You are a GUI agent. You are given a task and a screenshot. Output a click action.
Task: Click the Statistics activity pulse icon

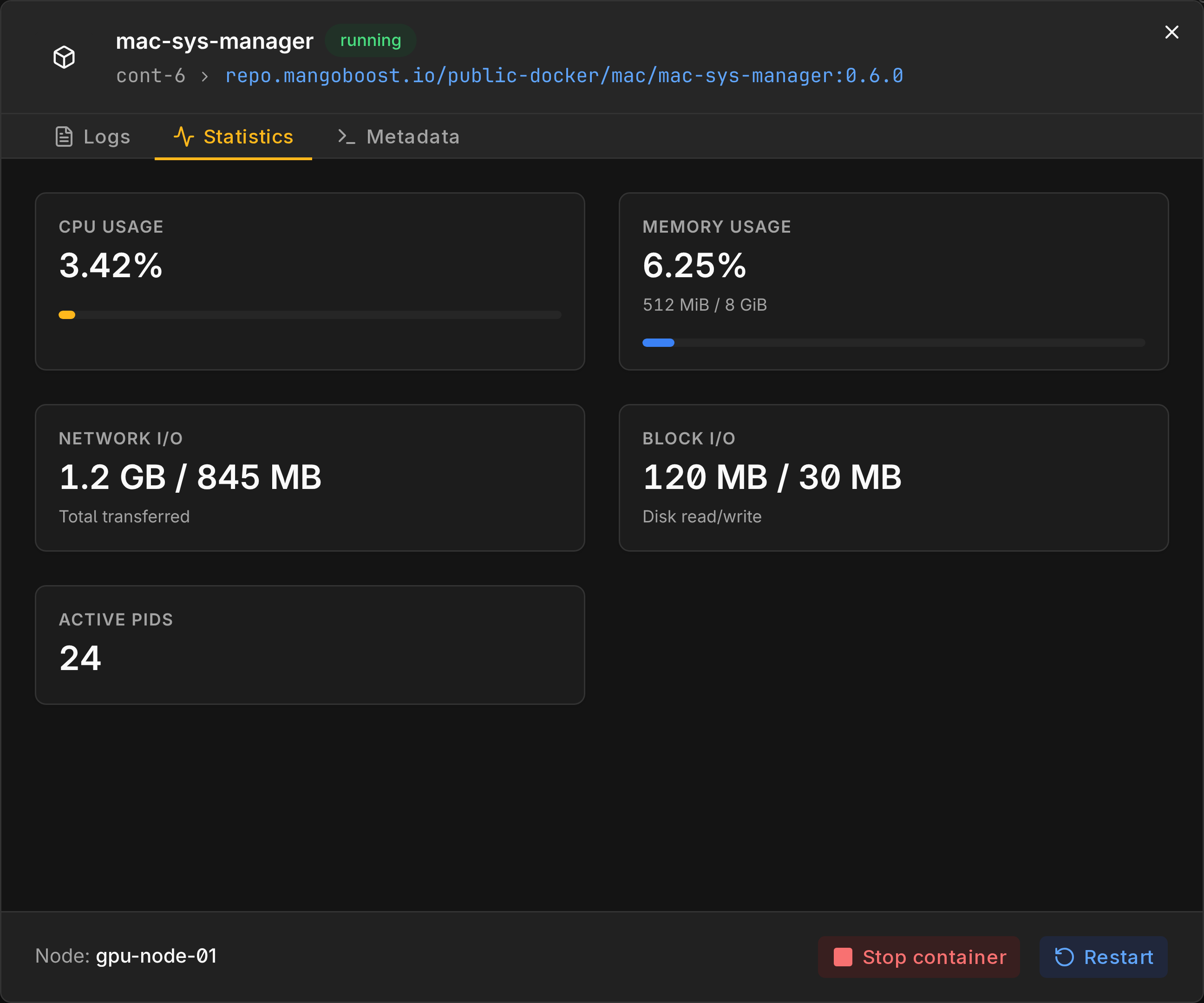pyautogui.click(x=183, y=137)
